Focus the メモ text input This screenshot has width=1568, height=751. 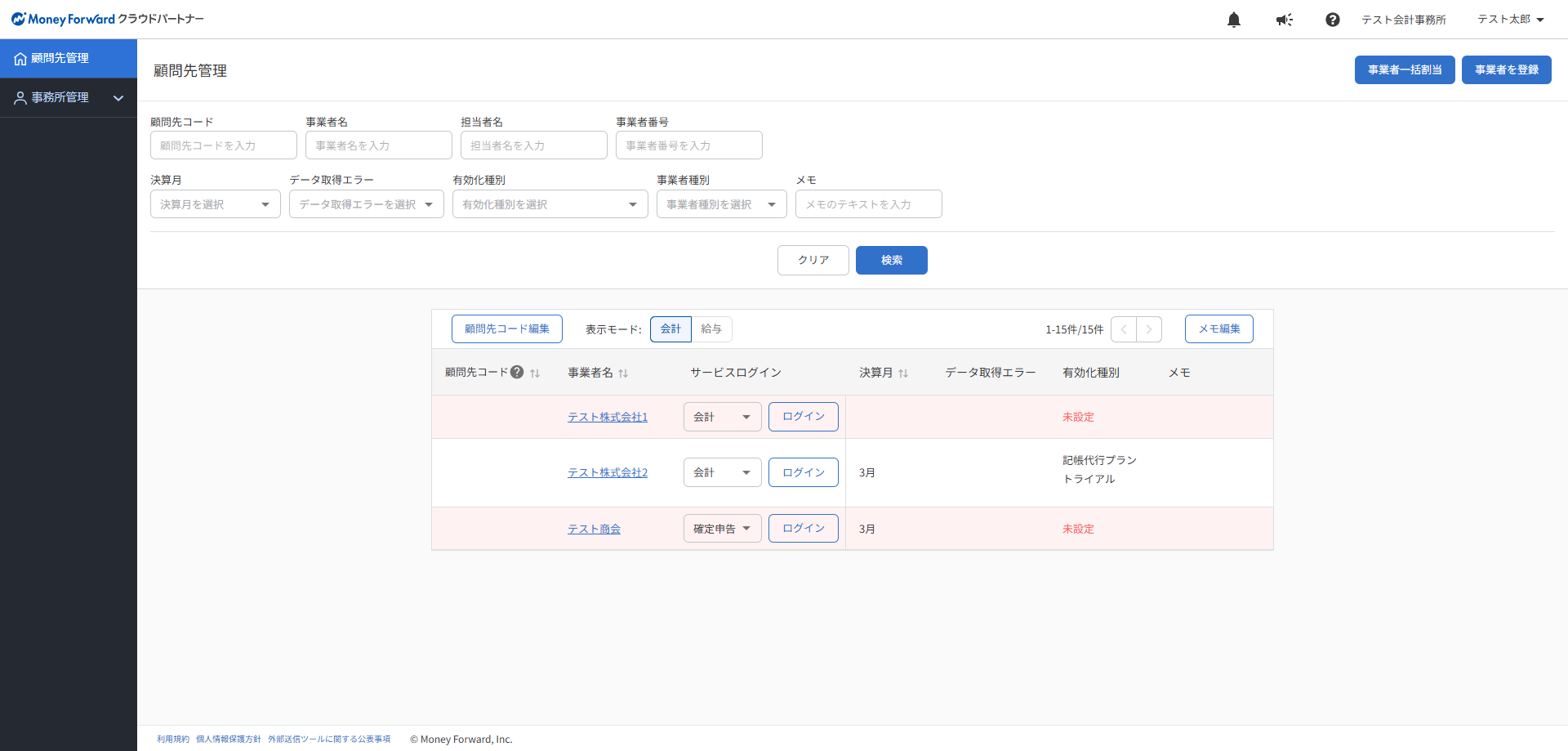point(869,204)
